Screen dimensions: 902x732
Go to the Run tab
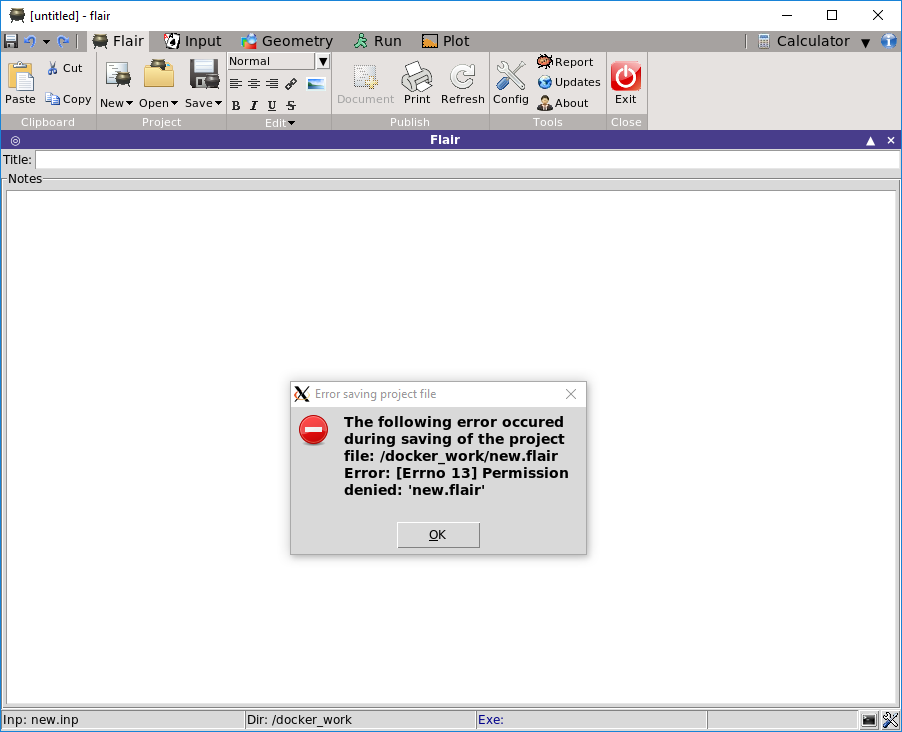coord(377,41)
